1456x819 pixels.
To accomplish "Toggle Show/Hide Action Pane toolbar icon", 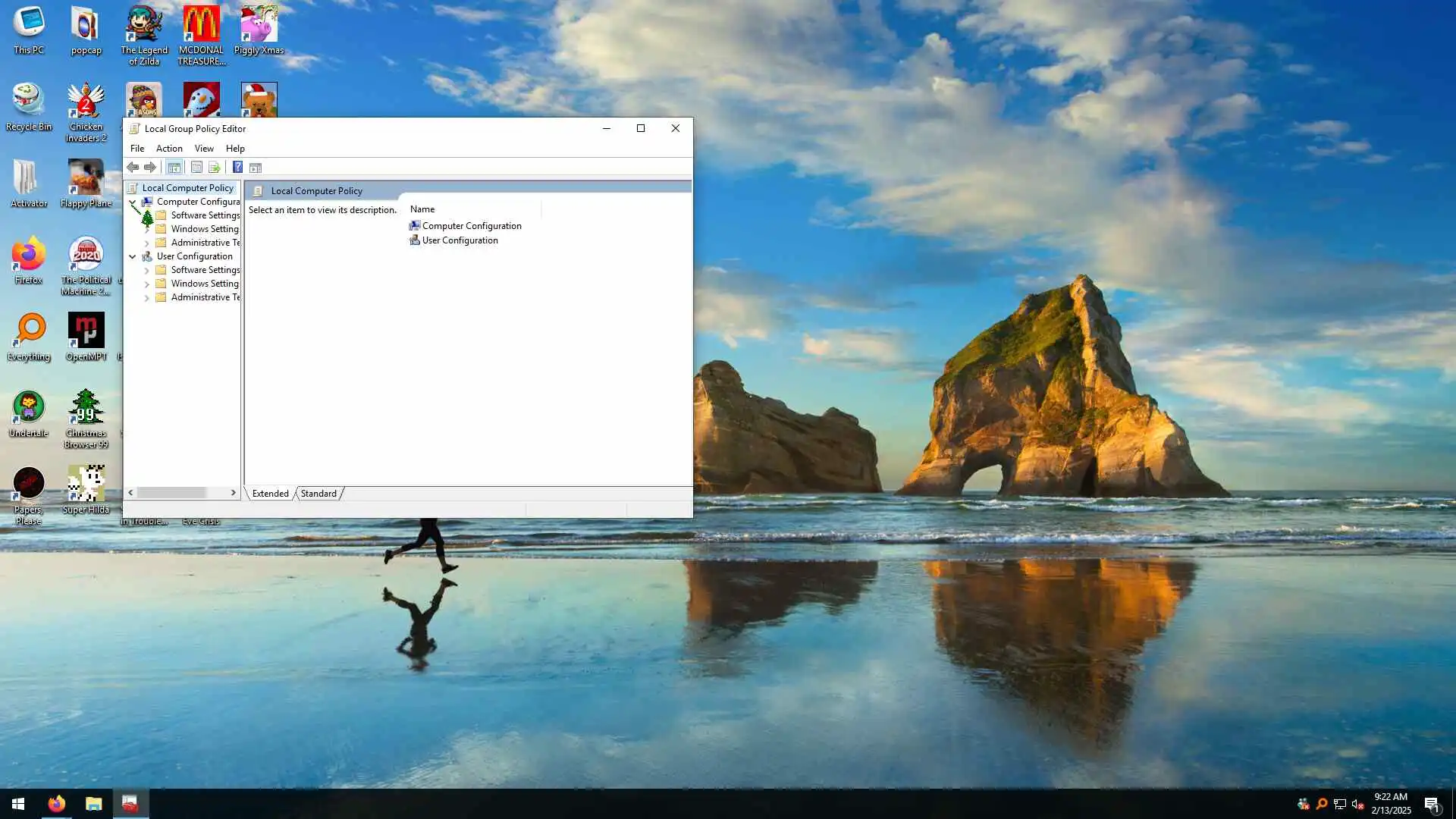I will point(256,168).
